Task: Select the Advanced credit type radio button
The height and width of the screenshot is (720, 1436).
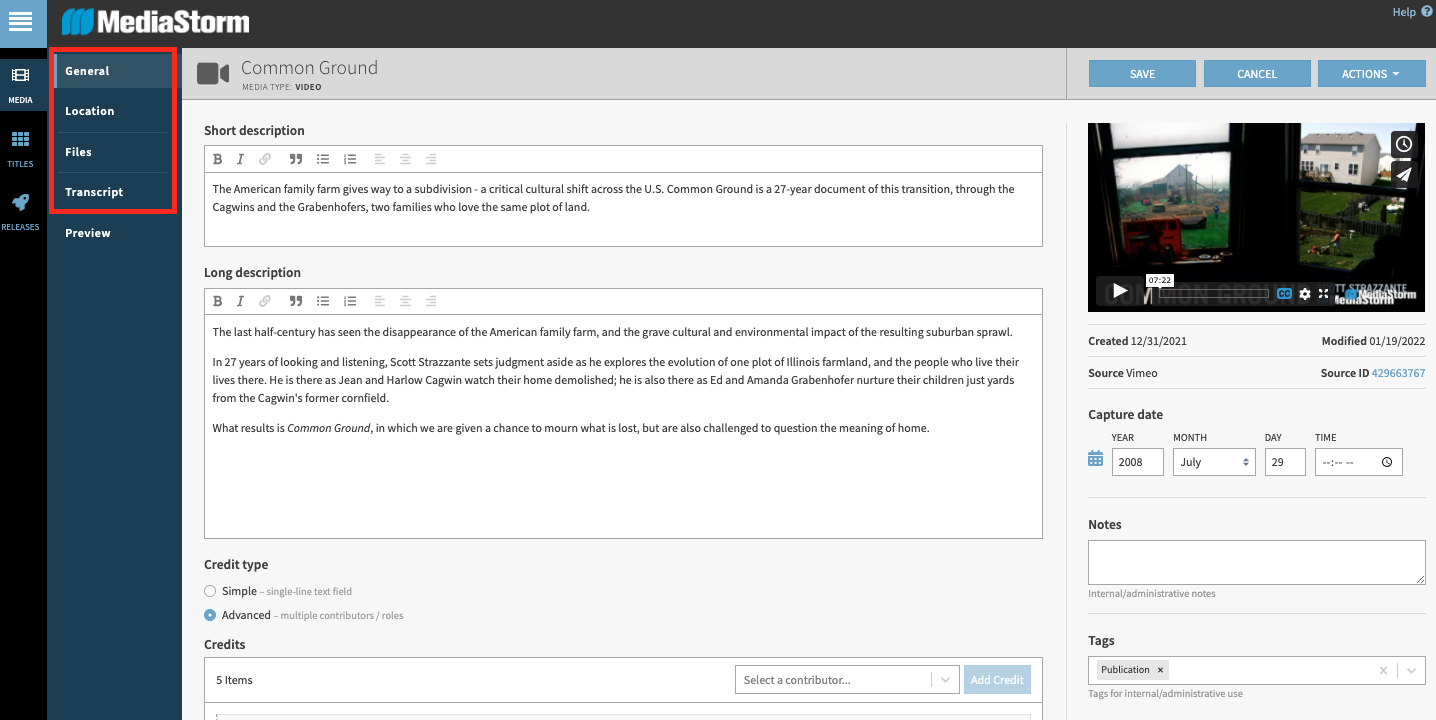Action: tap(210, 615)
